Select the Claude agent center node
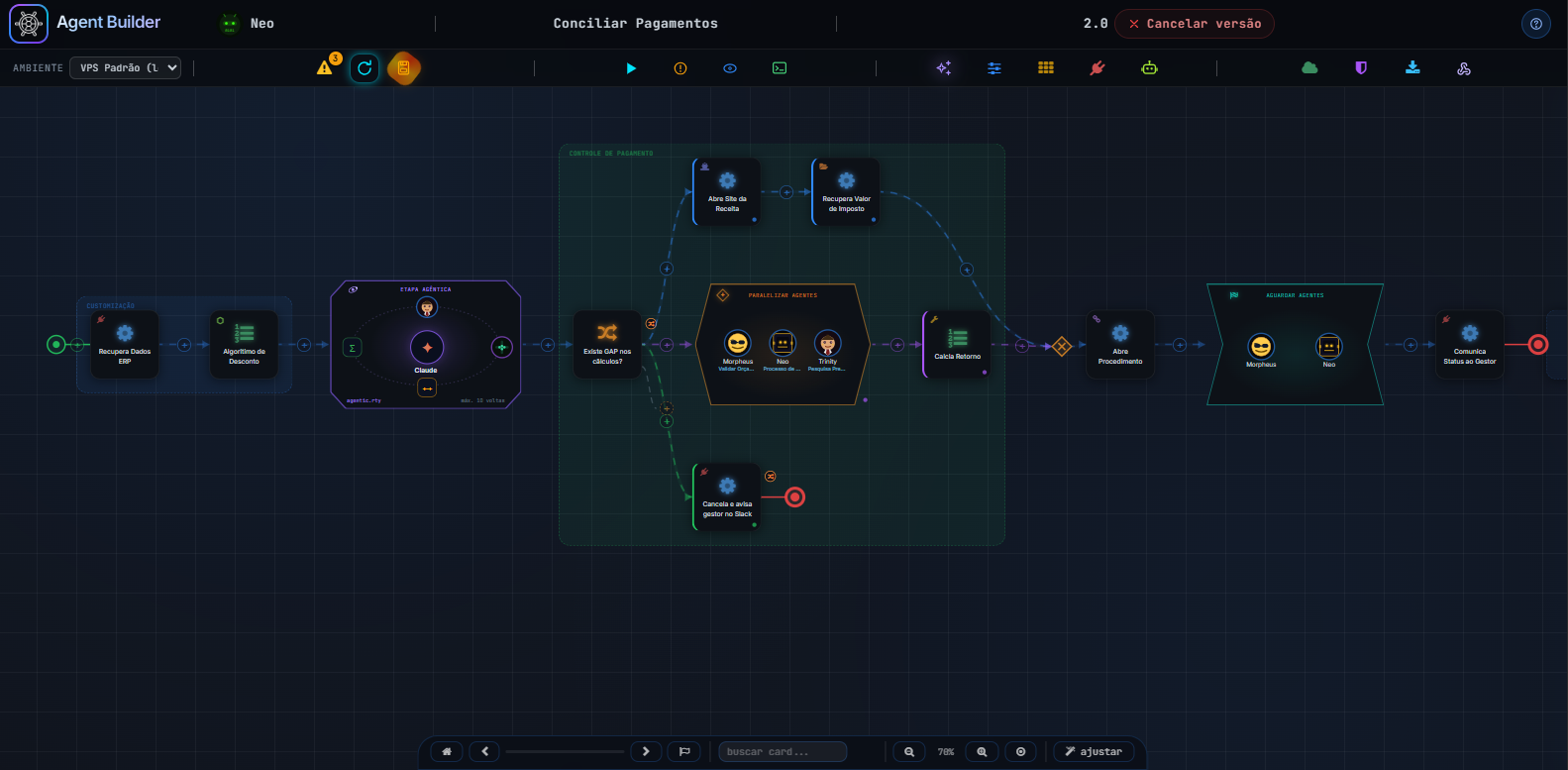Viewport: 1568px width, 770px height. click(x=427, y=348)
